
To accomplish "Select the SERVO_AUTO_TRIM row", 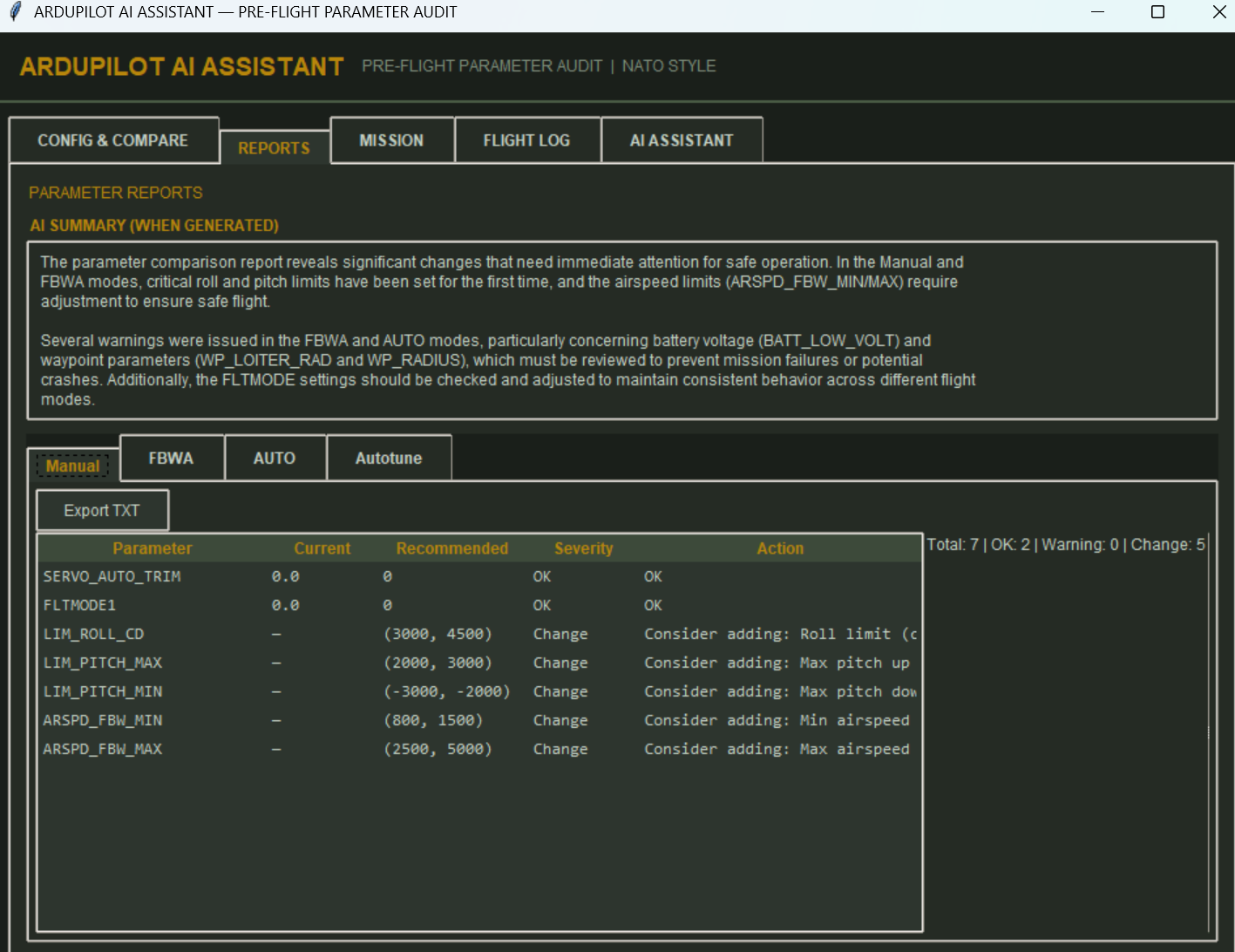I will pos(479,576).
